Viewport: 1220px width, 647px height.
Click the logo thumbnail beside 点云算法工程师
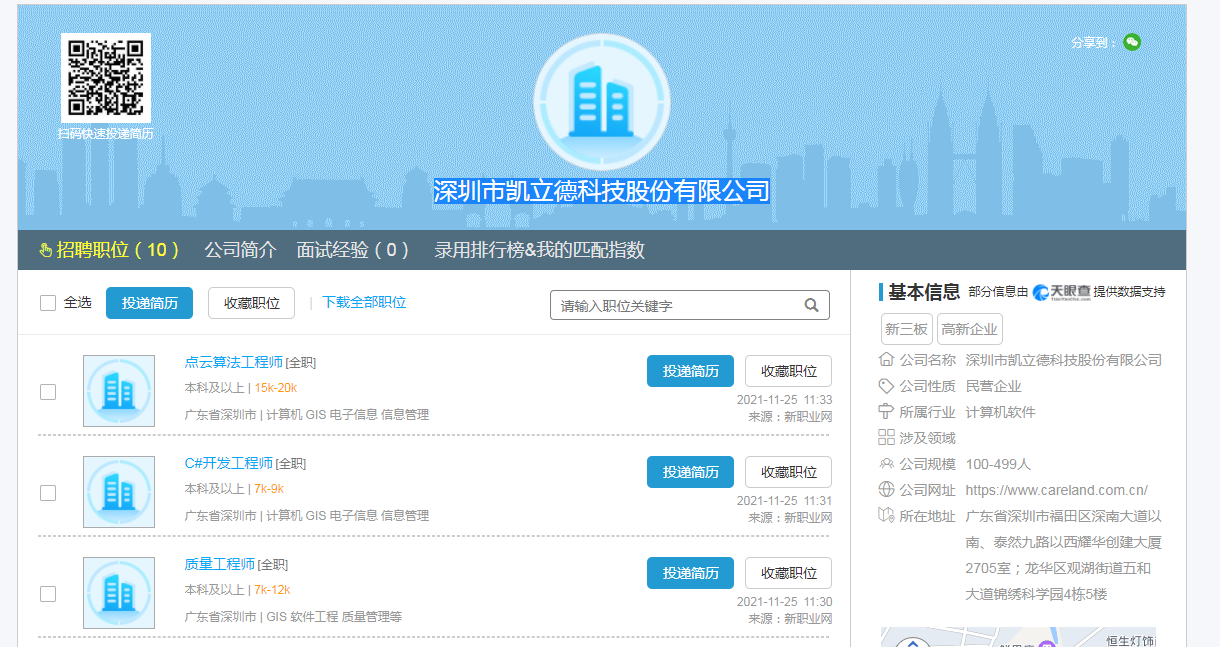(119, 391)
